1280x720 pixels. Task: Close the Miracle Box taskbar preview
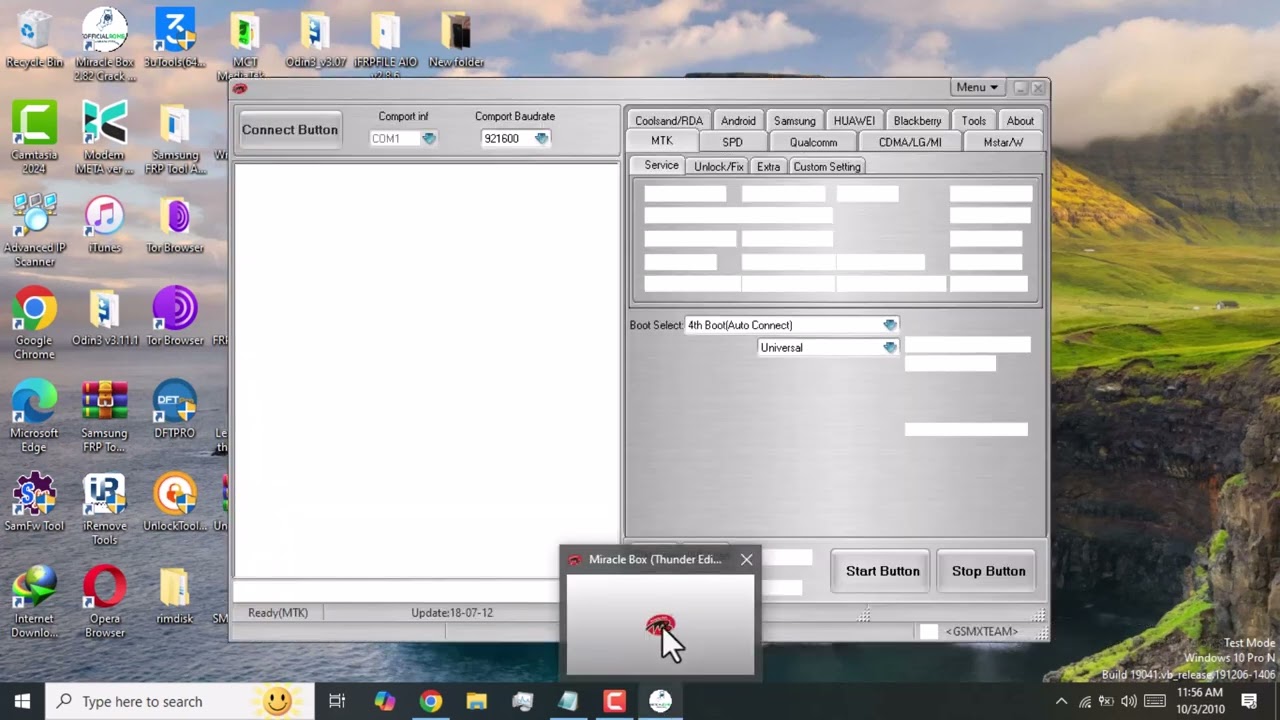(x=746, y=560)
